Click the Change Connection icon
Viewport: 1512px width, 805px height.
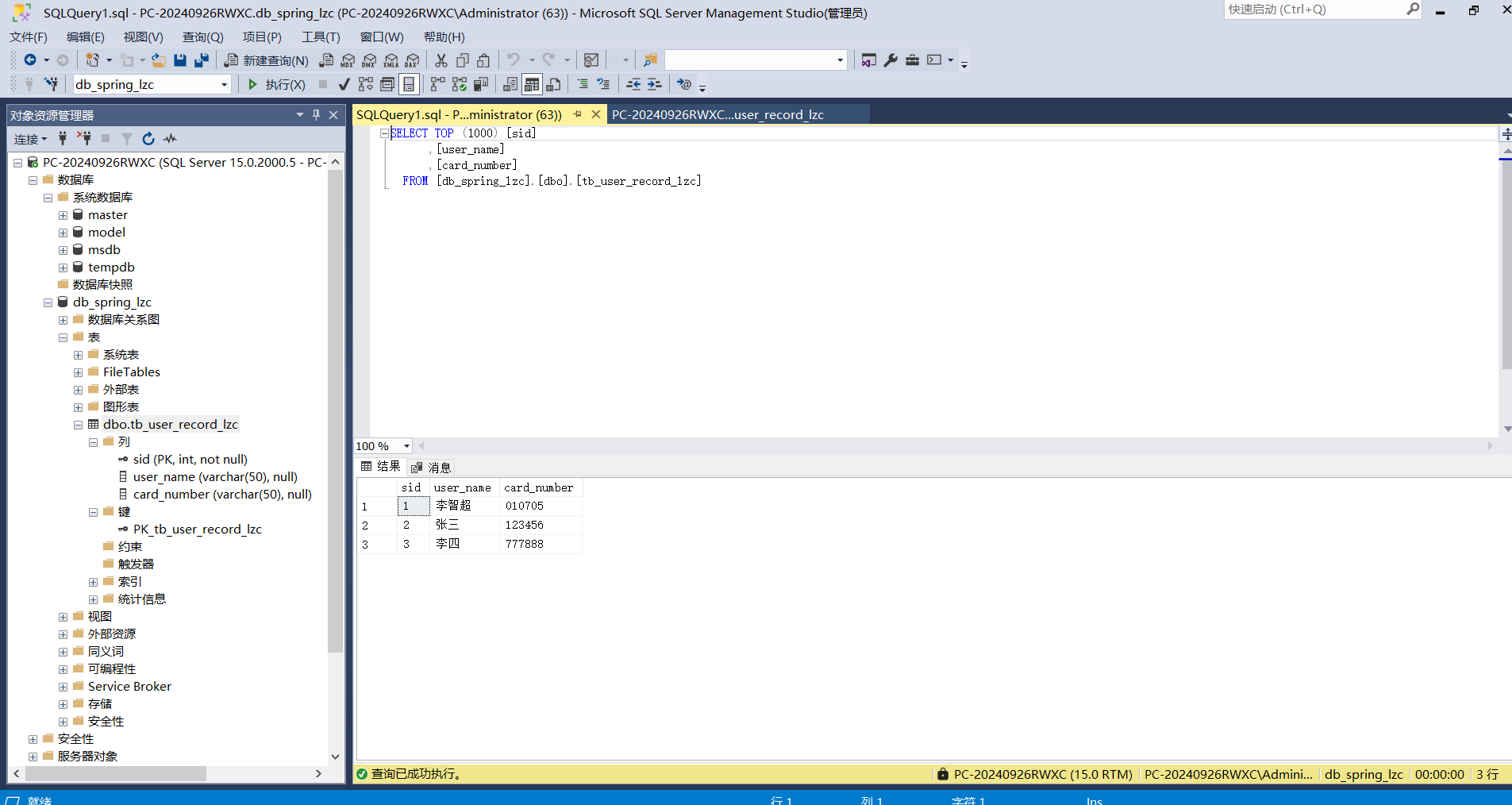tap(52, 84)
